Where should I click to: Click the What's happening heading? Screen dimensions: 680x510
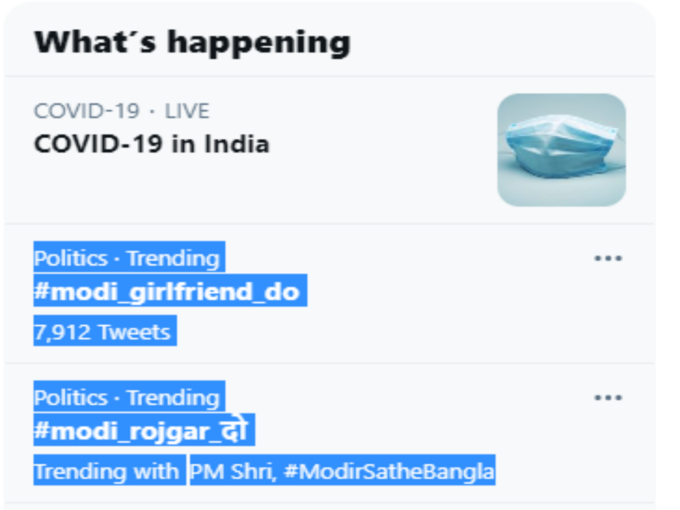point(193,42)
